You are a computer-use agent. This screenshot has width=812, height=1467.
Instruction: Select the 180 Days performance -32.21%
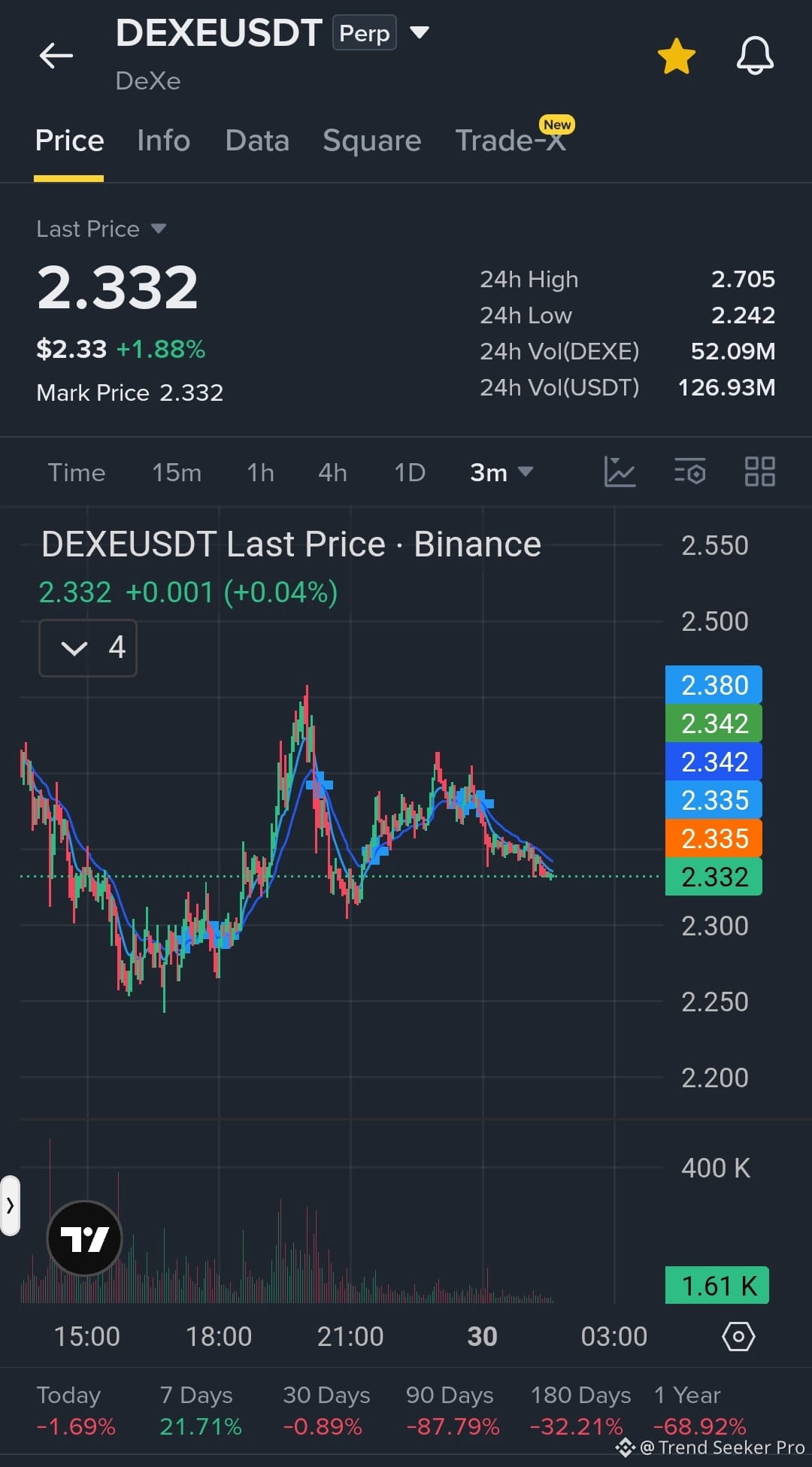click(580, 1411)
